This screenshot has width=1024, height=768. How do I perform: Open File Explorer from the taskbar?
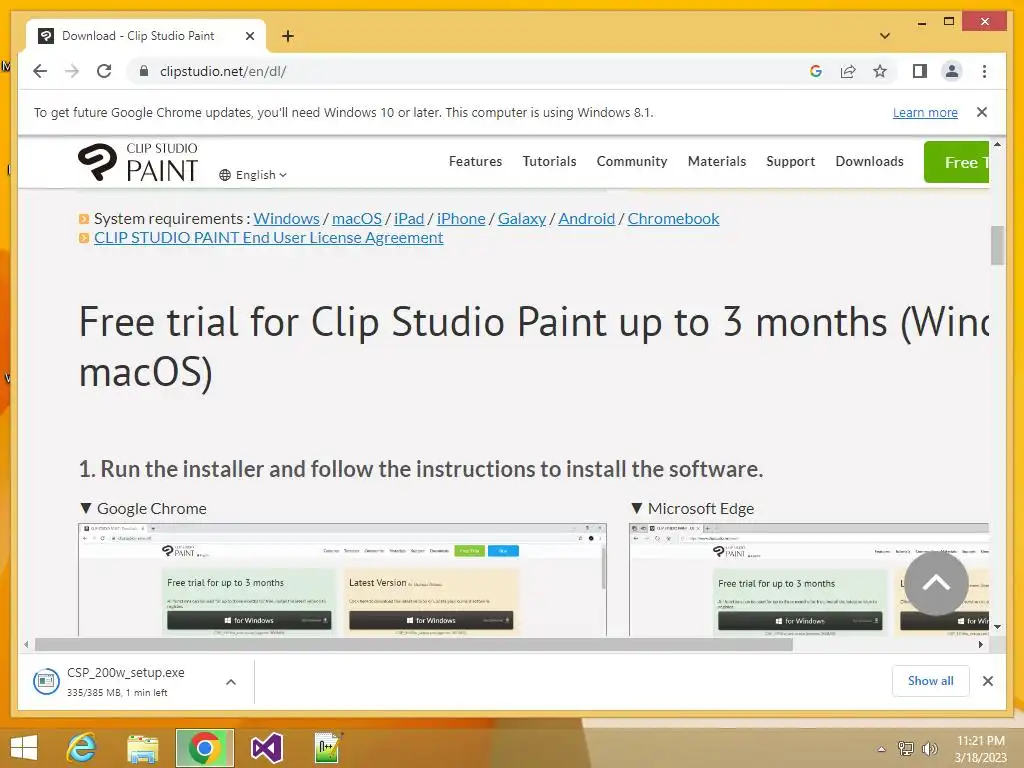coord(143,748)
